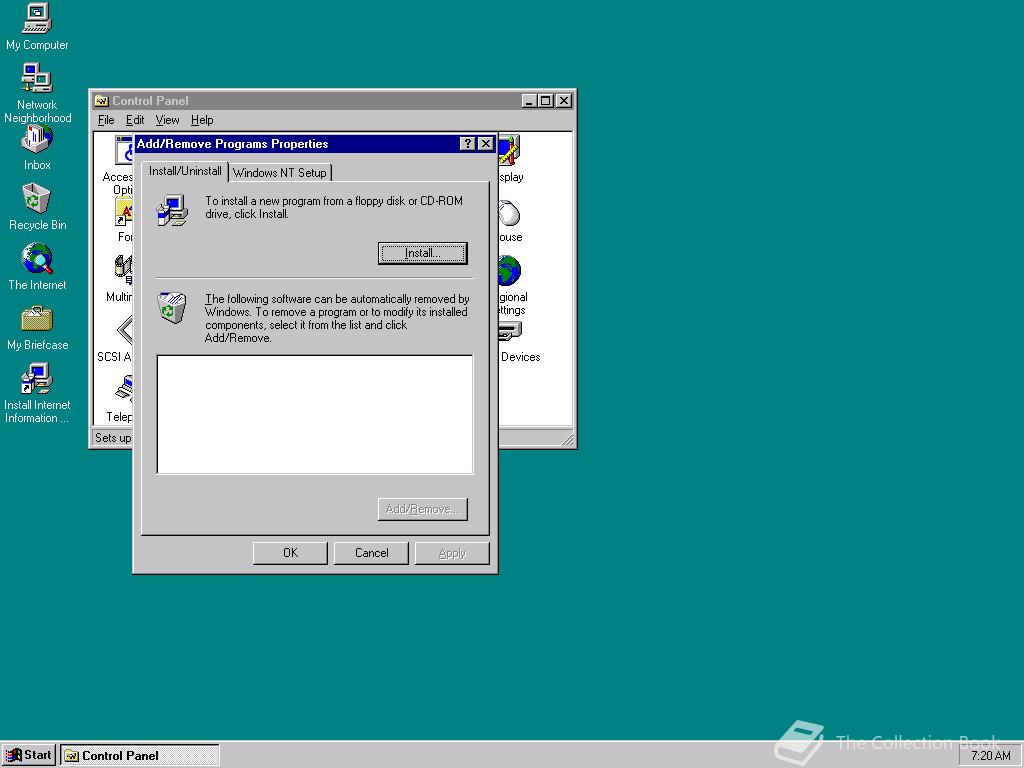Open the Help menu in Control Panel
Image resolution: width=1024 pixels, height=768 pixels.
tap(202, 120)
